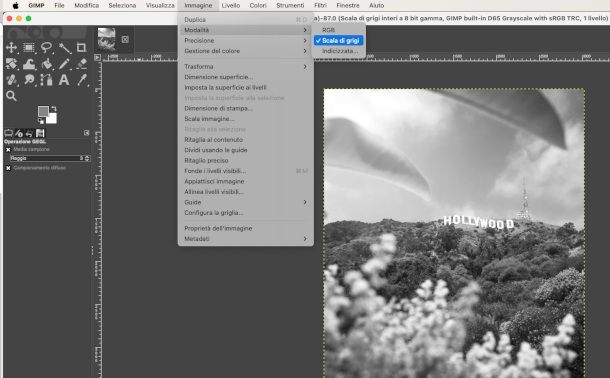
Task: Click the Raggio value stepper arrows
Action: [87, 158]
